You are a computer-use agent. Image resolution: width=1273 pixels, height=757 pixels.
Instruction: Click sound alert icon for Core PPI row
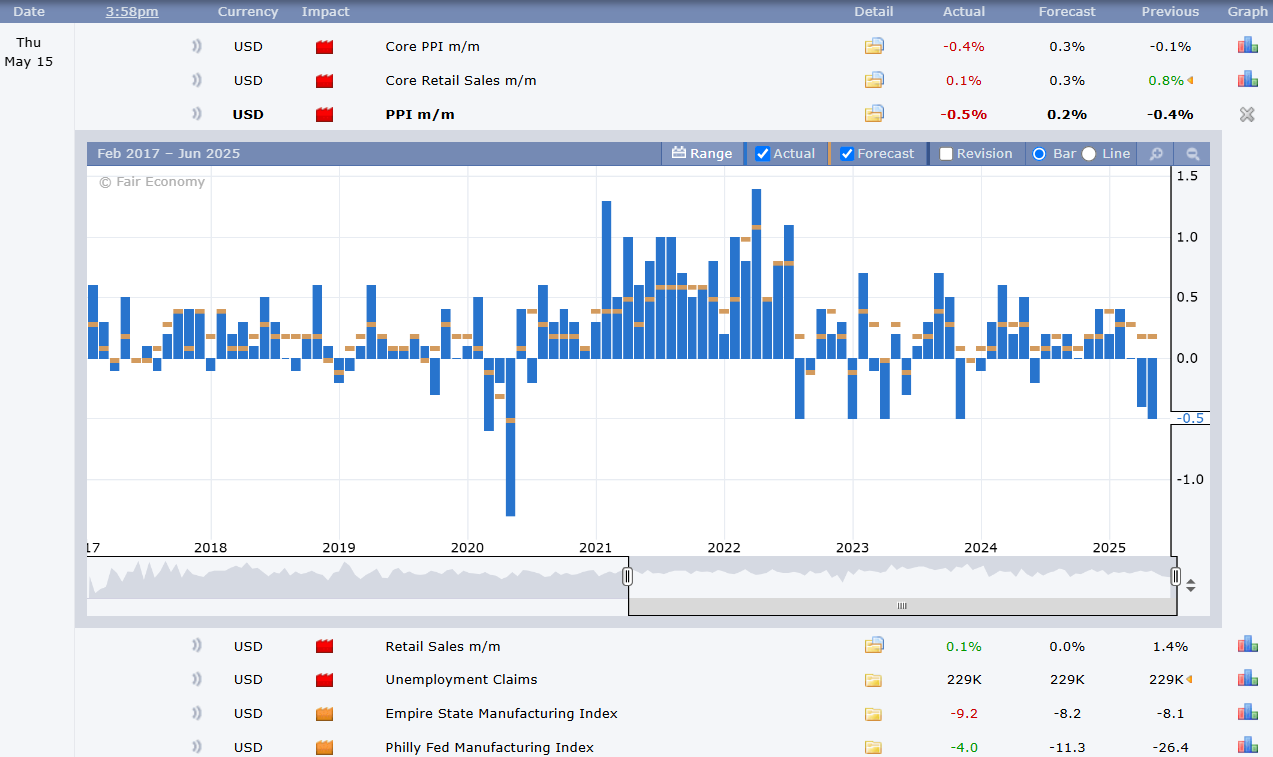pos(197,47)
